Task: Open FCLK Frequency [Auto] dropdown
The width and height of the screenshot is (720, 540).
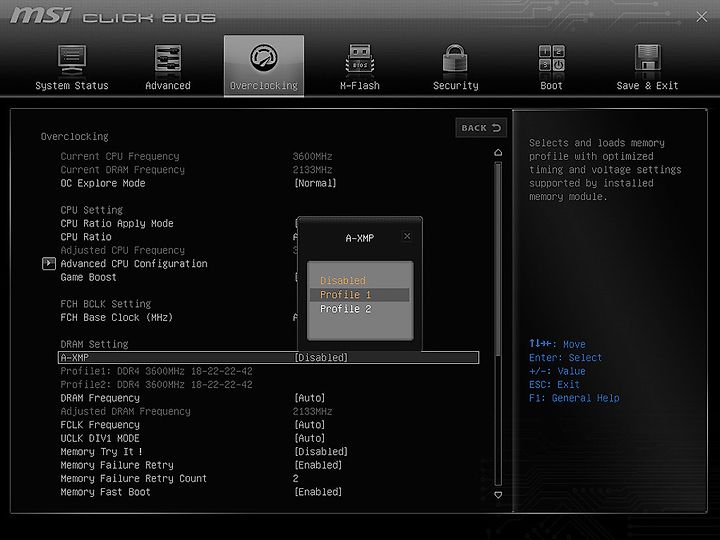Action: 309,425
